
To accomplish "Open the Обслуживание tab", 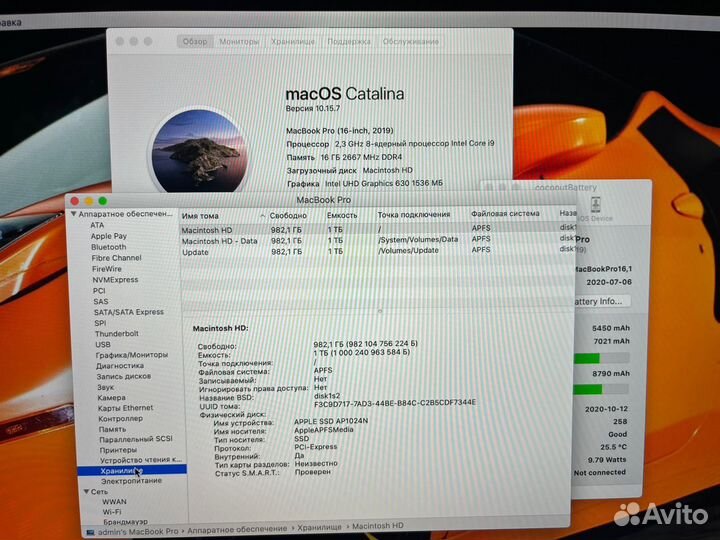I will pos(411,42).
